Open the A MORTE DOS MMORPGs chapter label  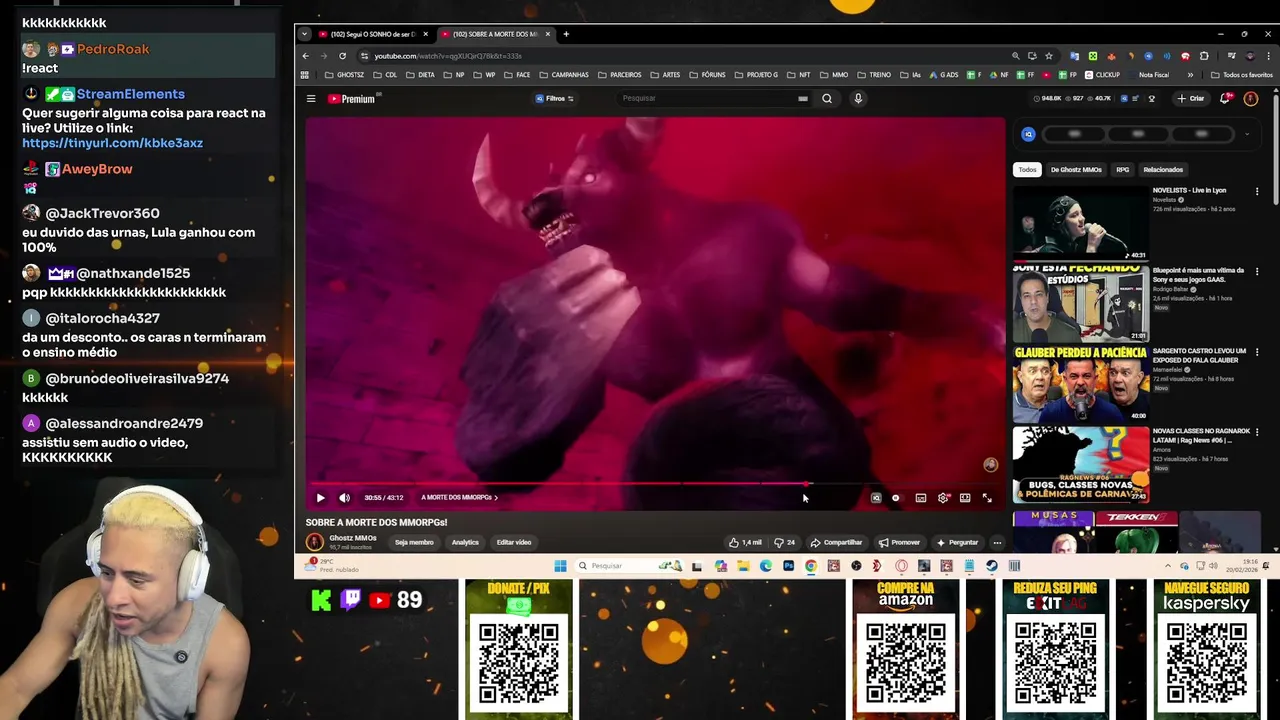click(x=459, y=498)
